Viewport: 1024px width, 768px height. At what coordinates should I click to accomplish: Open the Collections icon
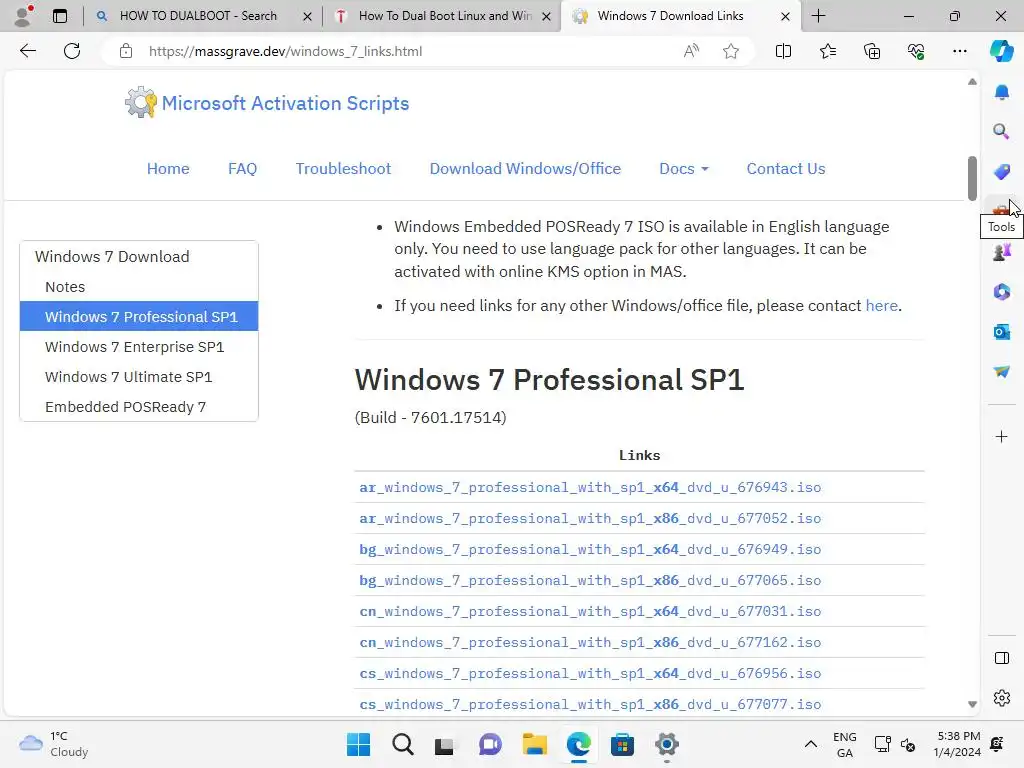(x=872, y=51)
